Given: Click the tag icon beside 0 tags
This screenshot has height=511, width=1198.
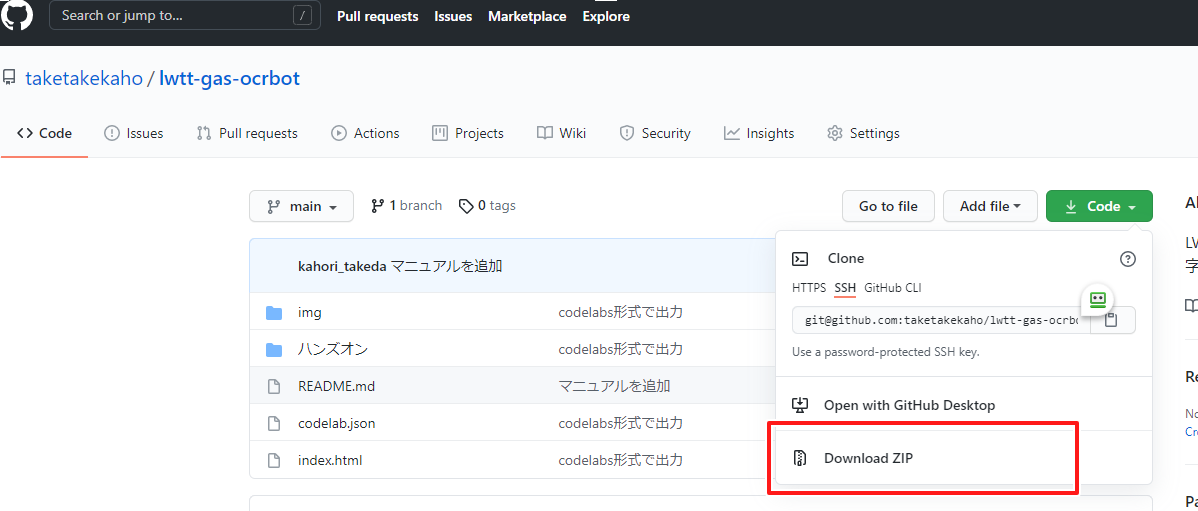Looking at the screenshot, I should coord(466,206).
